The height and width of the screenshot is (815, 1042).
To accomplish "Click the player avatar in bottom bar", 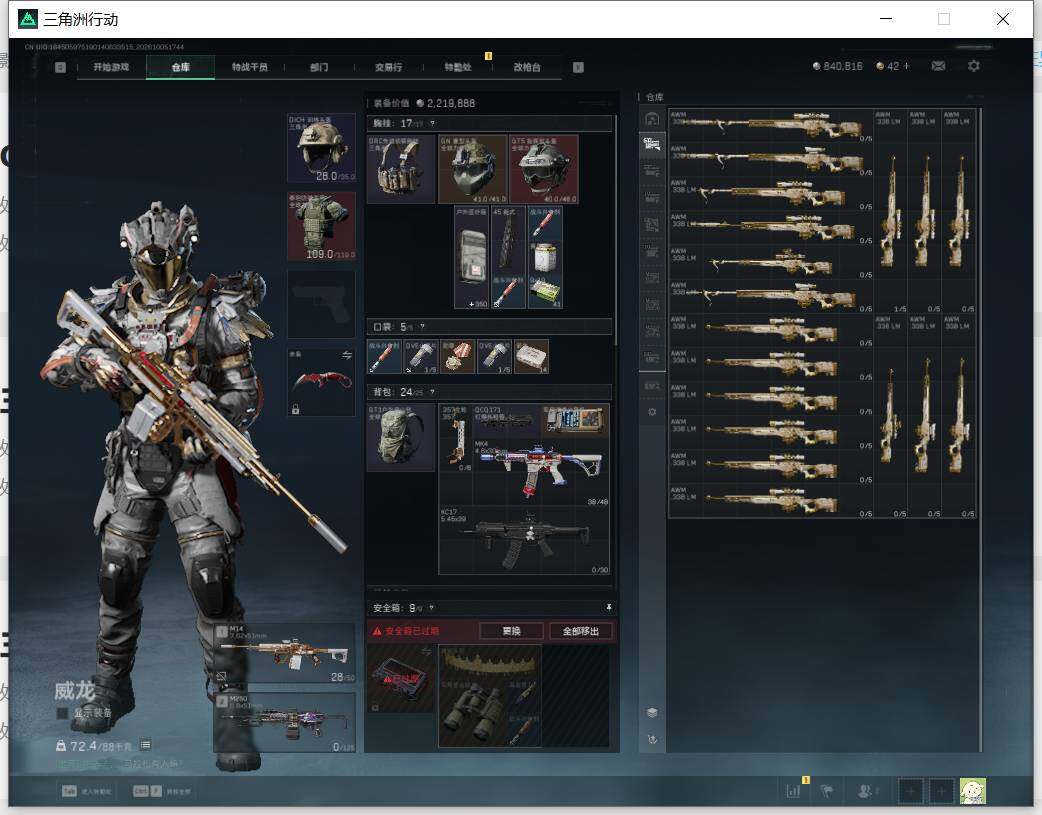I will point(972,790).
